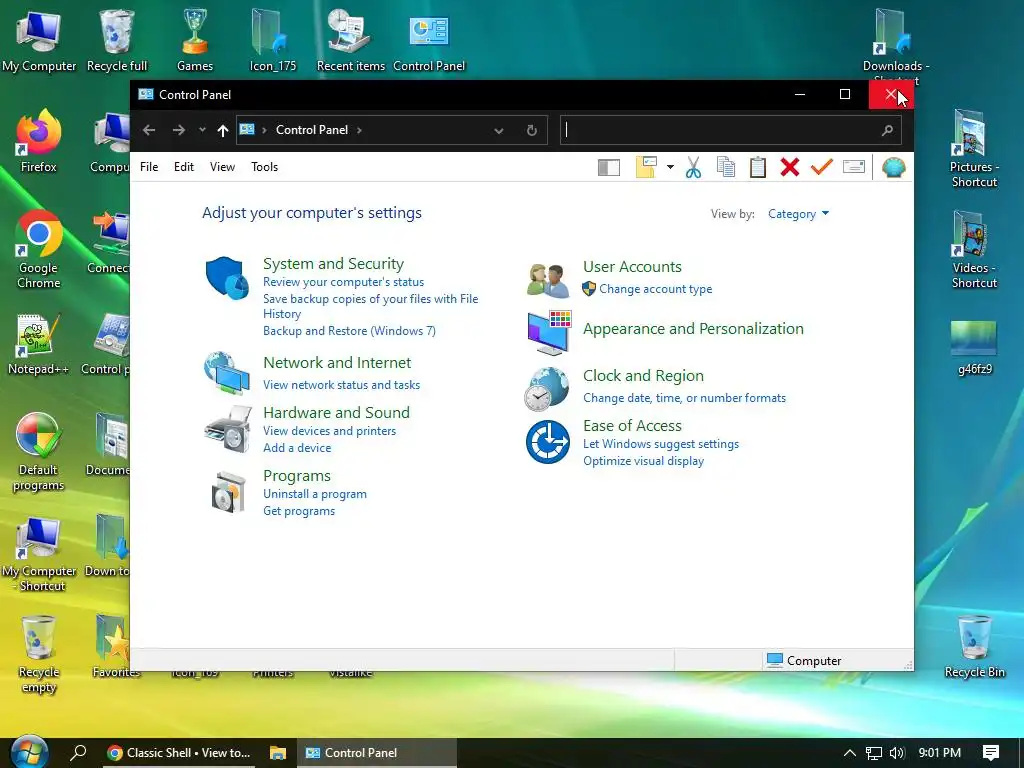Click the orange checkmark Properties icon

click(822, 167)
